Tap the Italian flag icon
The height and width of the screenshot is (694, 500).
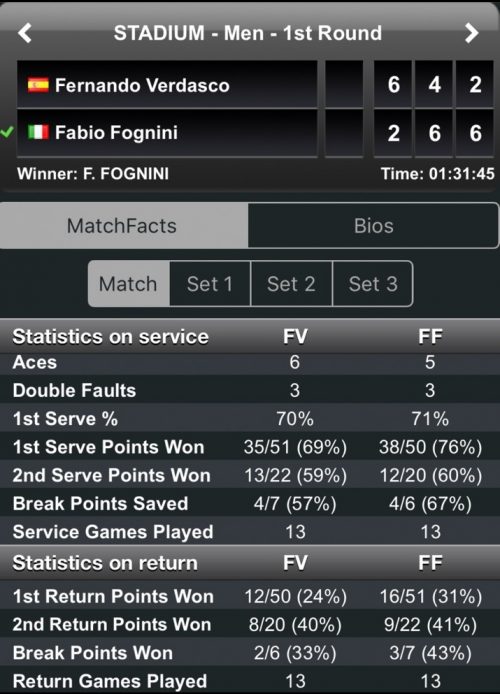pos(38,132)
